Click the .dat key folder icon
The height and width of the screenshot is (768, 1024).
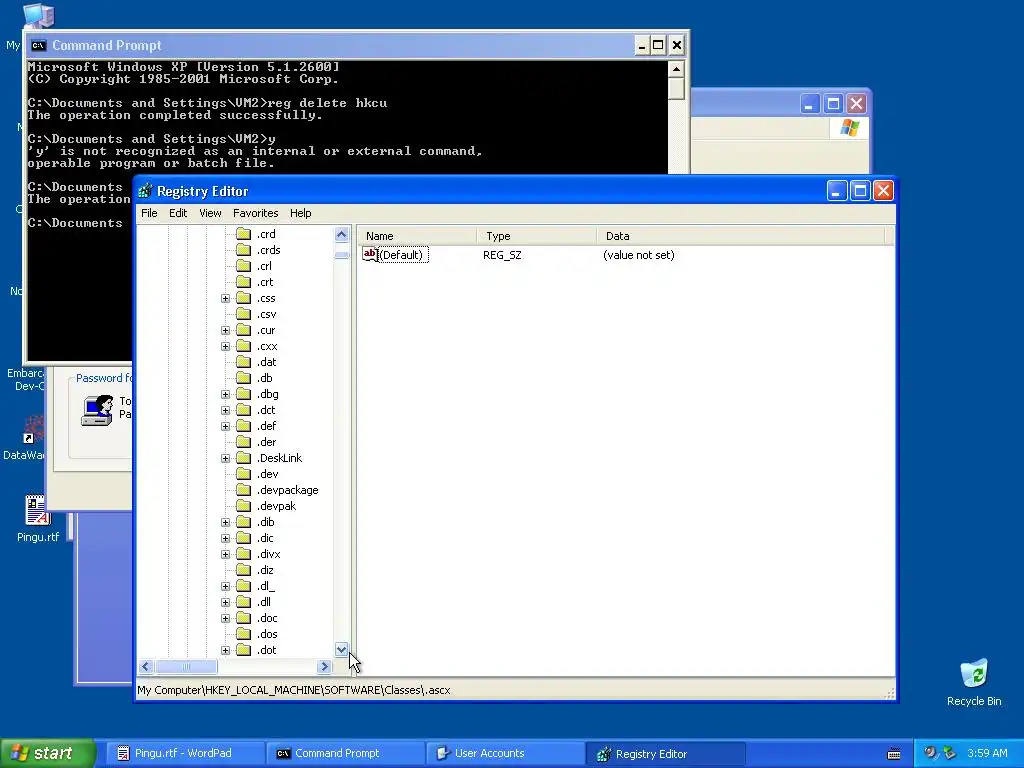pos(244,362)
